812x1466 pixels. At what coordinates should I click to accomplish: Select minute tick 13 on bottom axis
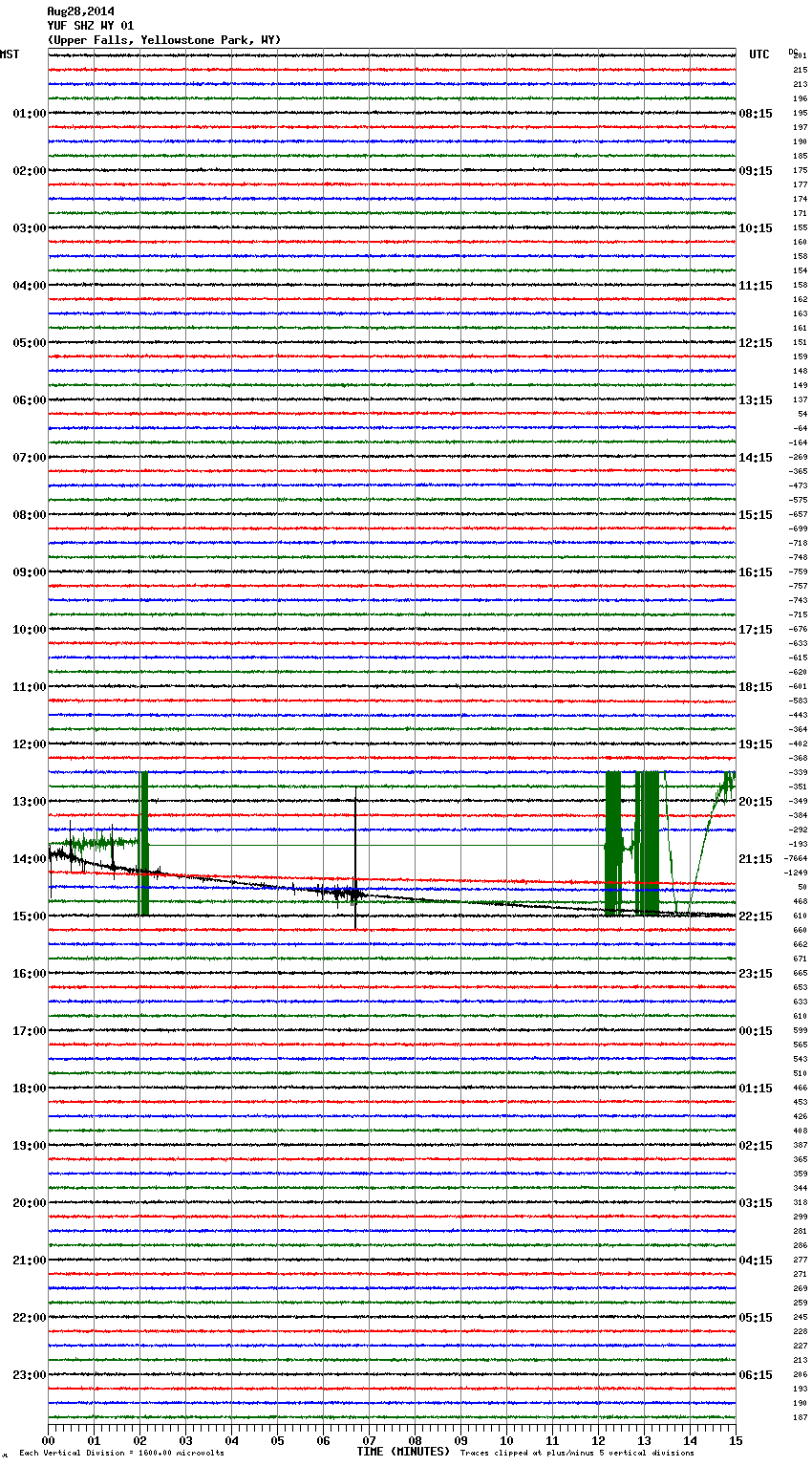[x=644, y=1440]
